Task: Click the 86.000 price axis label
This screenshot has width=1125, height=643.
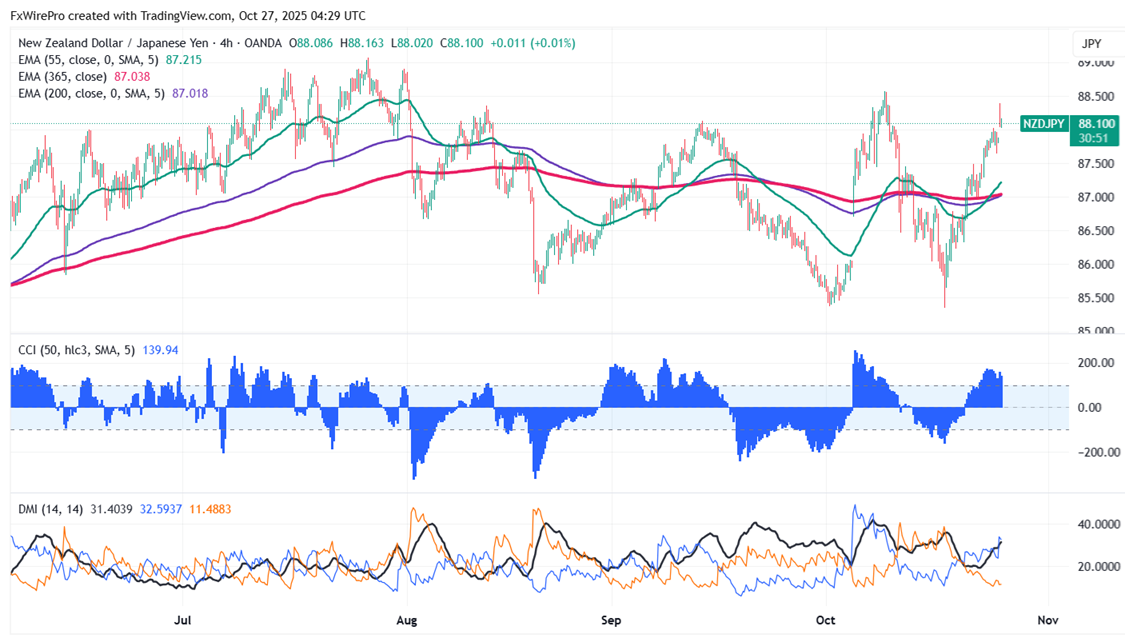Action: [1096, 265]
